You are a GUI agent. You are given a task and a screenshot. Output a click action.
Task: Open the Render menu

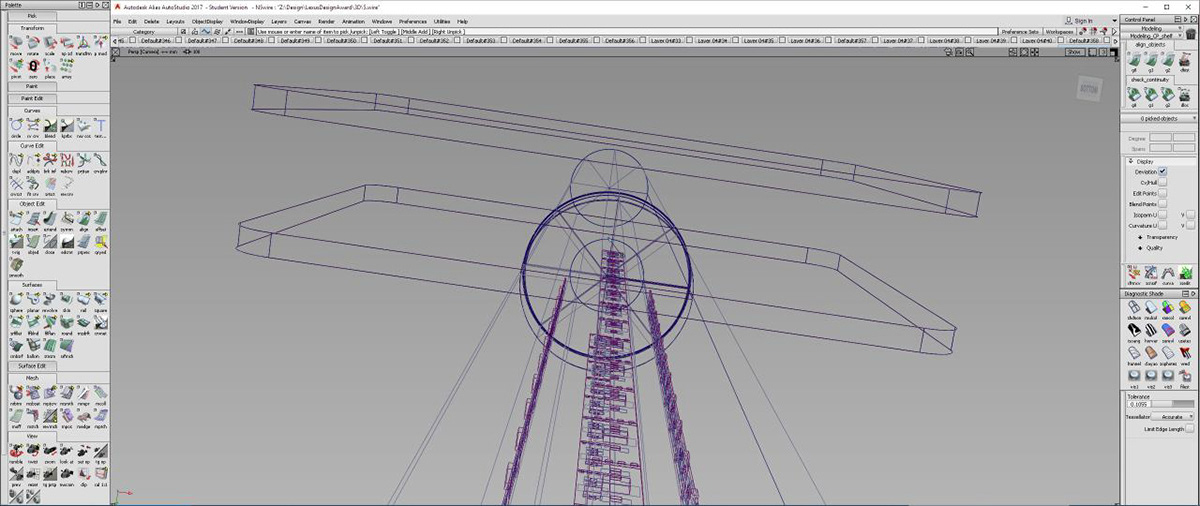pyautogui.click(x=326, y=21)
